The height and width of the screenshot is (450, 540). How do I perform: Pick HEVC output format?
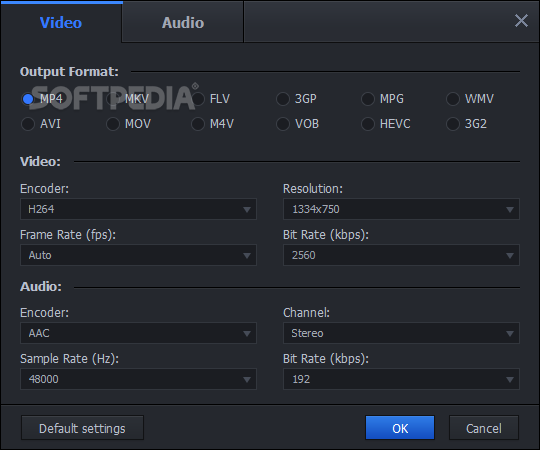(x=386, y=124)
